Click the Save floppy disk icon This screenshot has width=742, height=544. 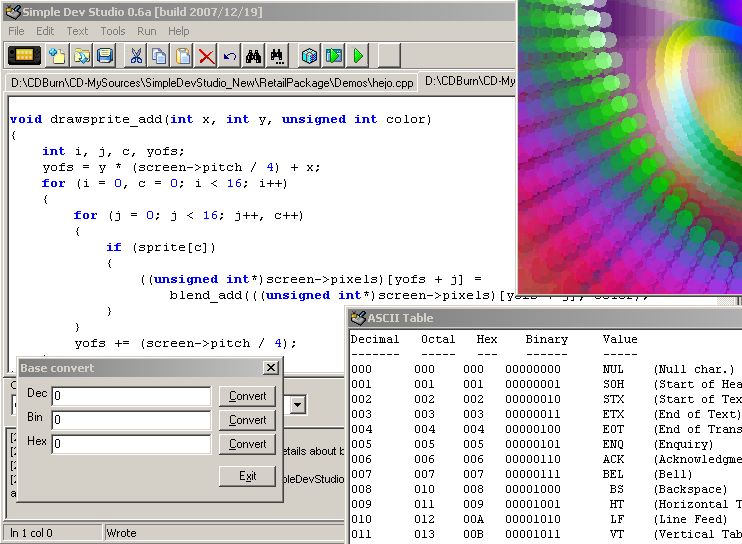pyautogui.click(x=105, y=56)
